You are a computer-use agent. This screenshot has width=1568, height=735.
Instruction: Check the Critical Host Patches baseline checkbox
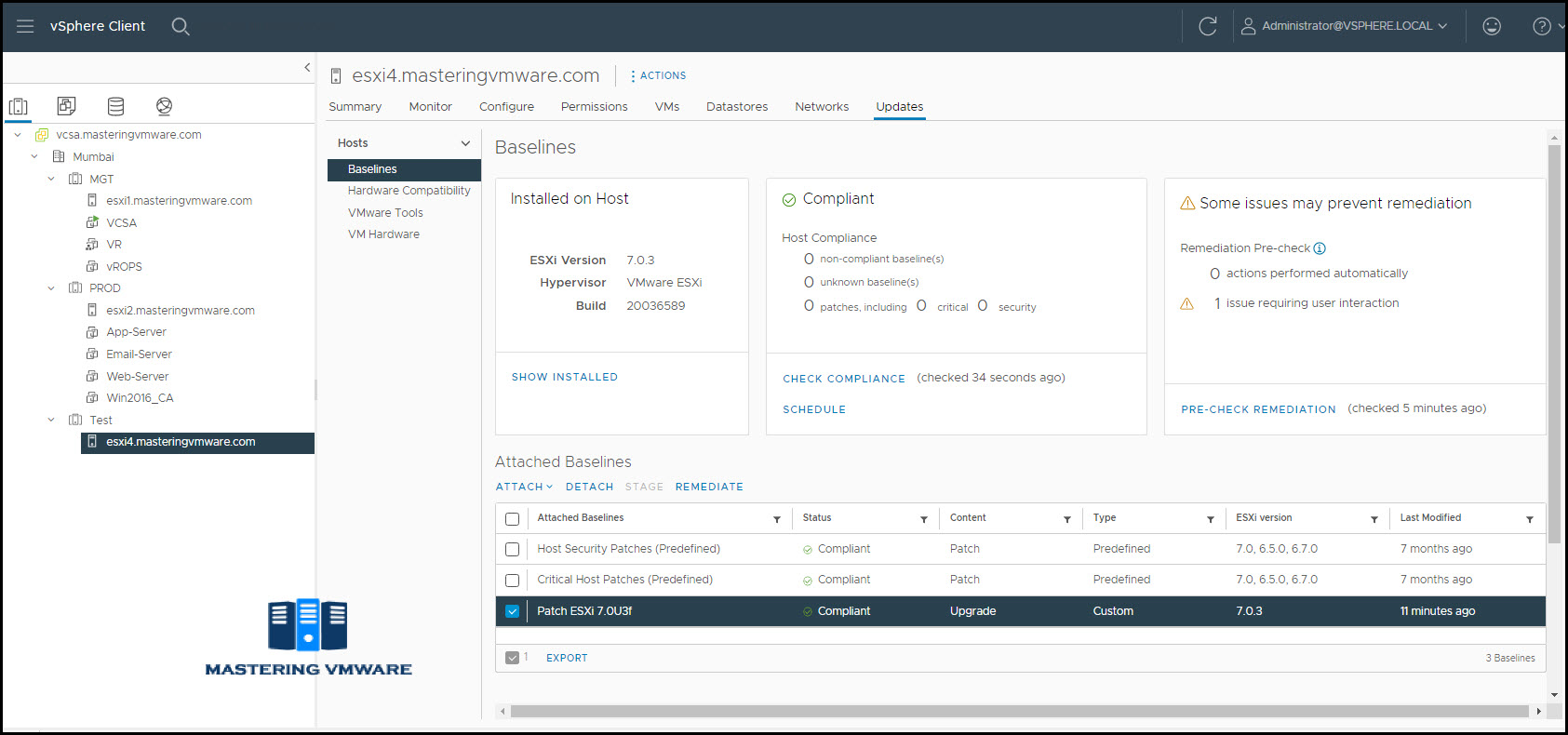512,581
